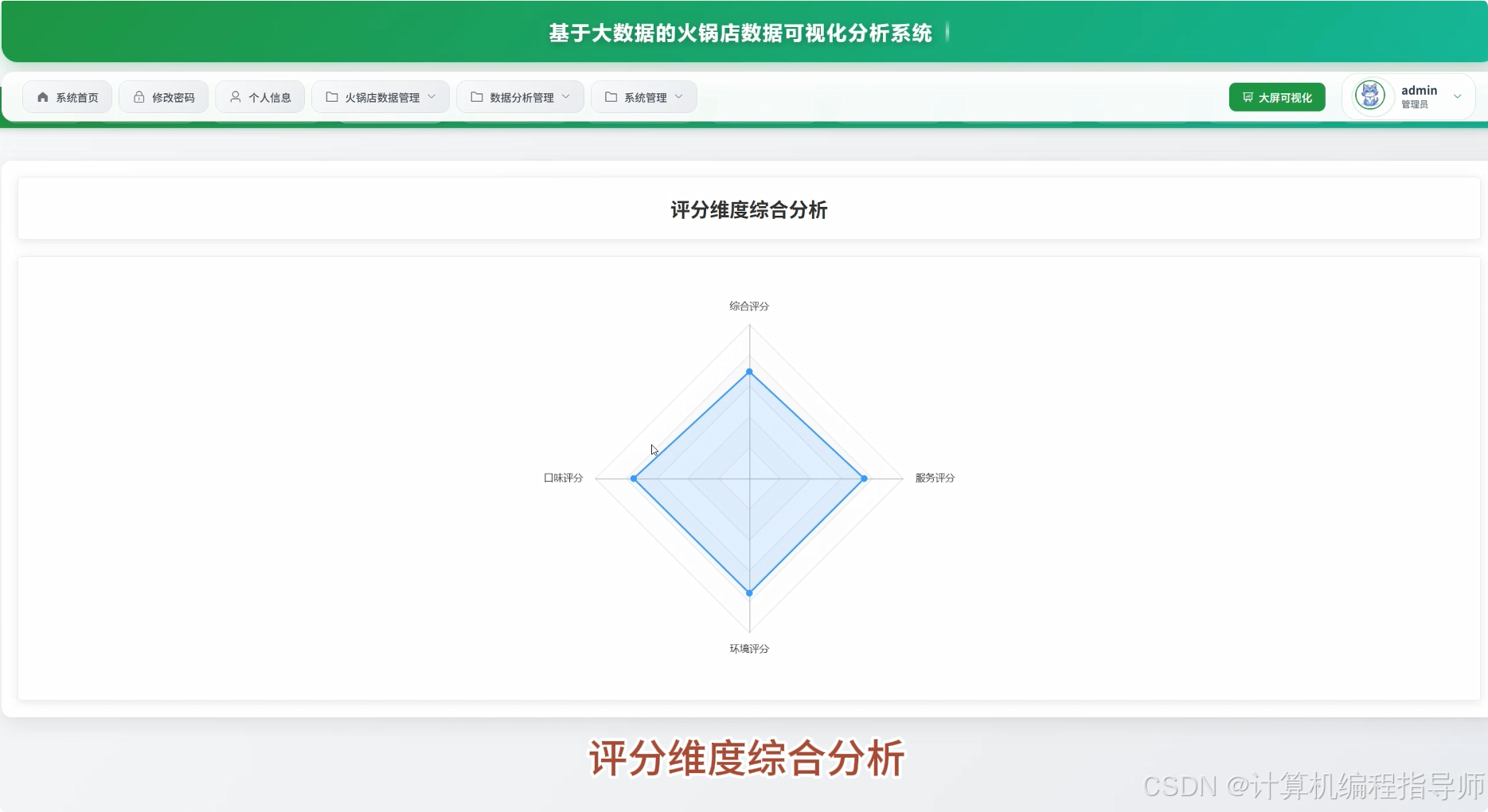Click the 评分维度综合分析 card heading
This screenshot has width=1488, height=812.
[749, 209]
